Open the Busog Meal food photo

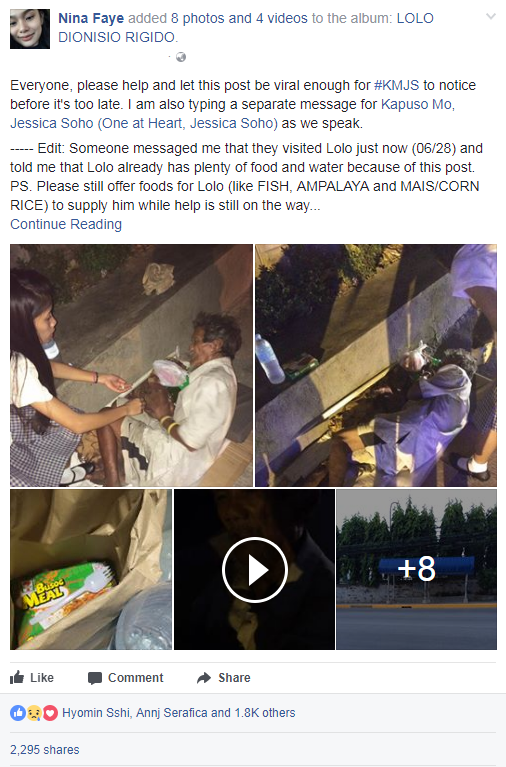point(91,570)
